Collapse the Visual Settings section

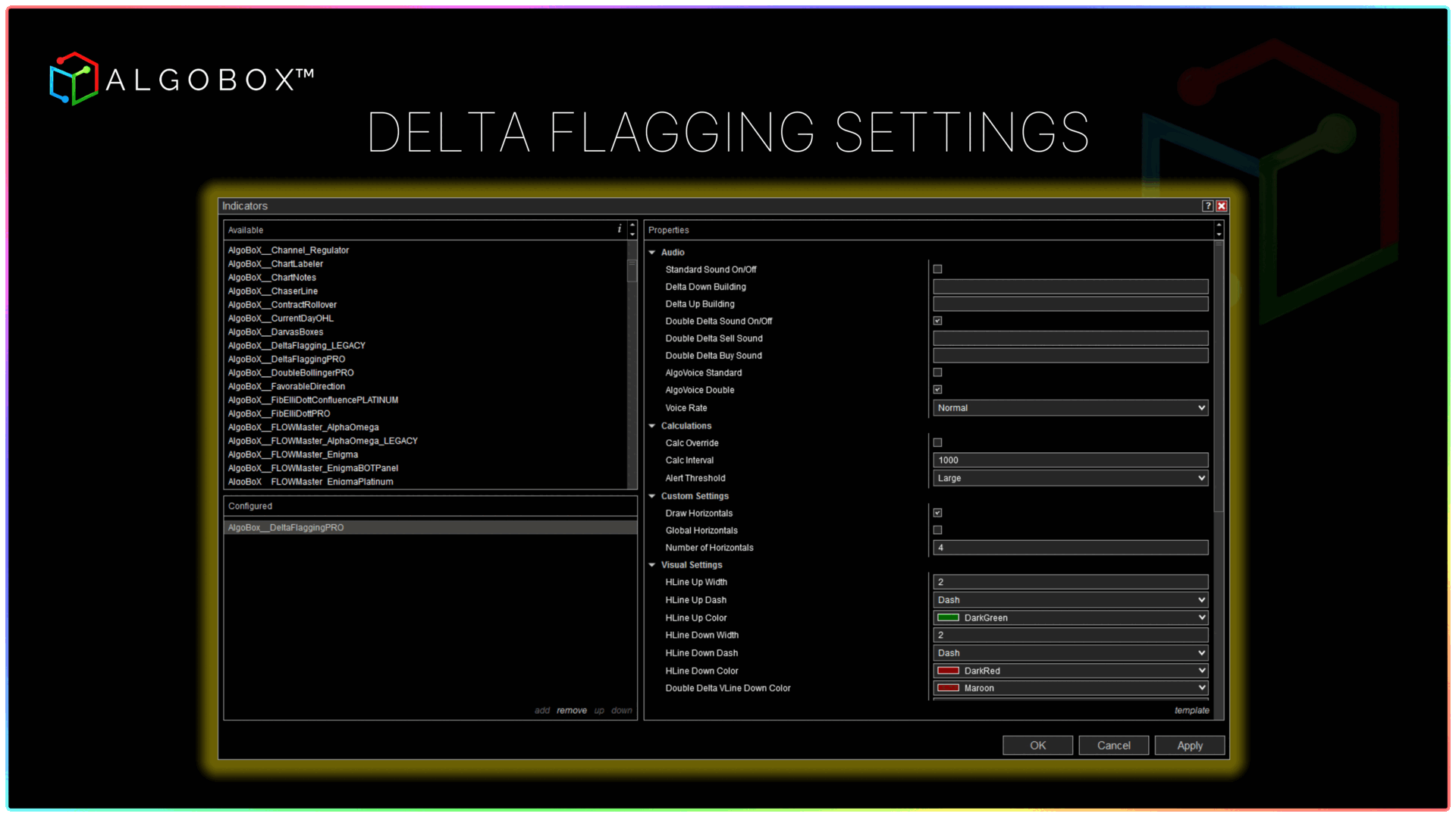(652, 565)
